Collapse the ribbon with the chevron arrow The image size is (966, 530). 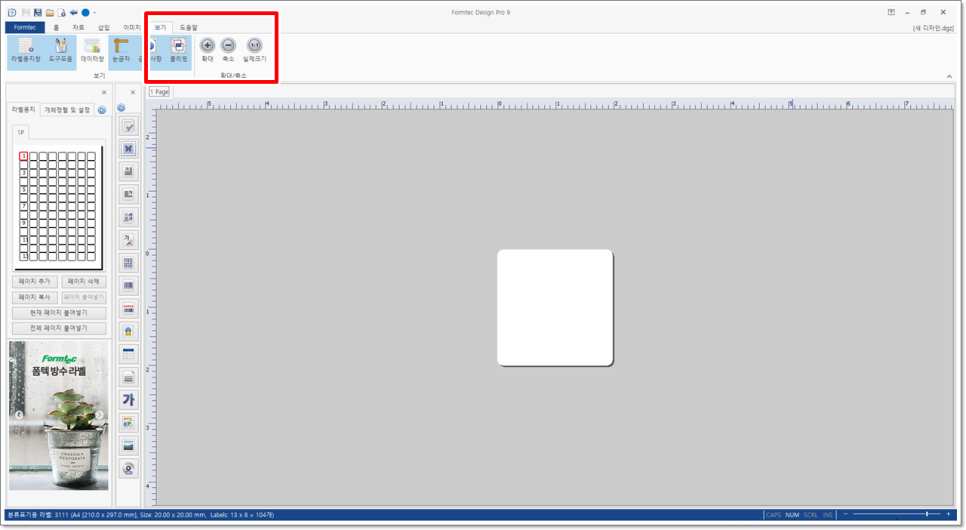pyautogui.click(x=949, y=76)
